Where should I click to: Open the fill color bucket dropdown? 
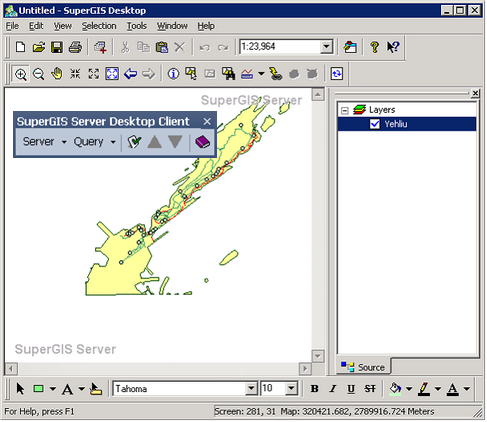pos(409,389)
